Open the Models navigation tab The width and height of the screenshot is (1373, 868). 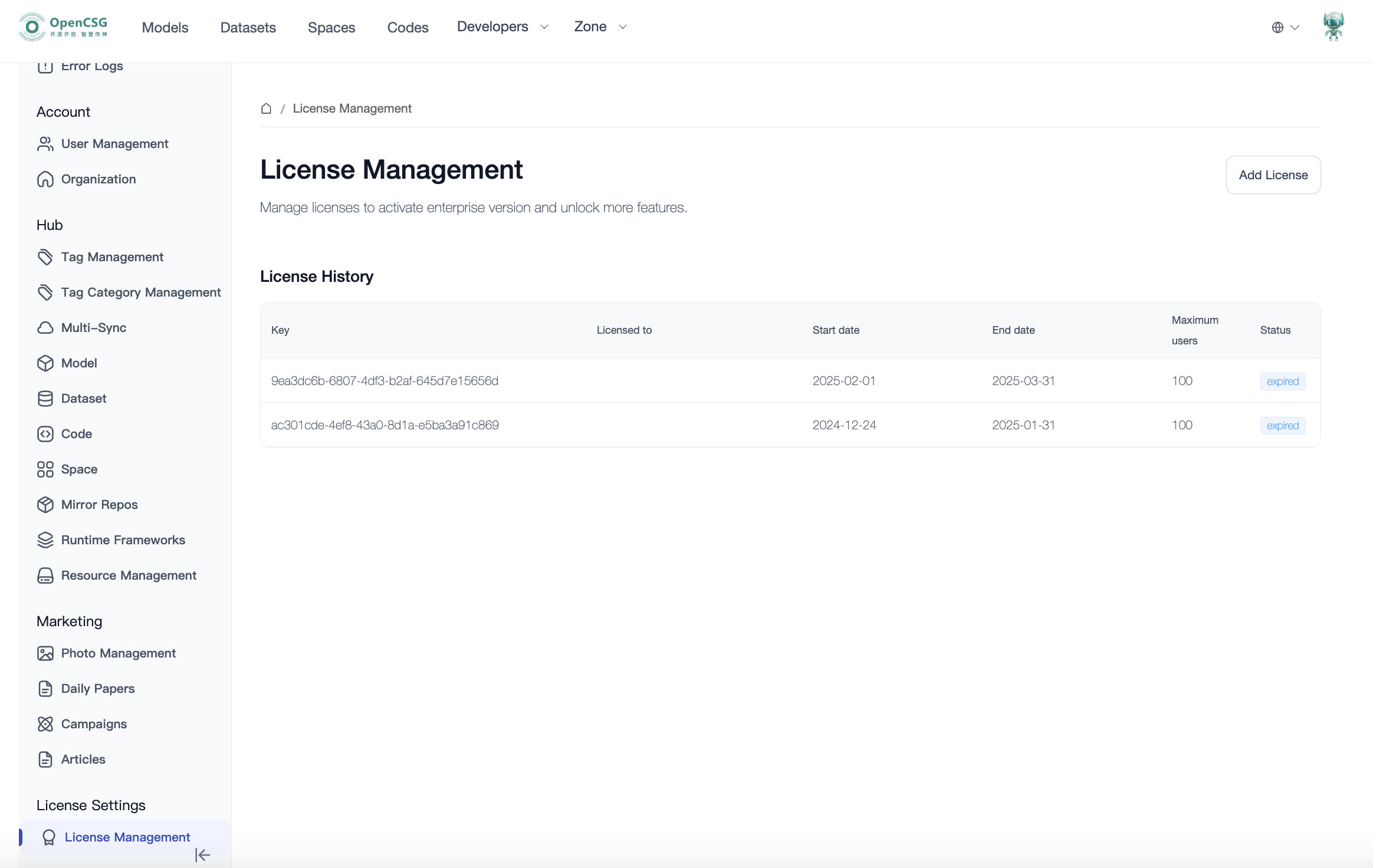165,27
